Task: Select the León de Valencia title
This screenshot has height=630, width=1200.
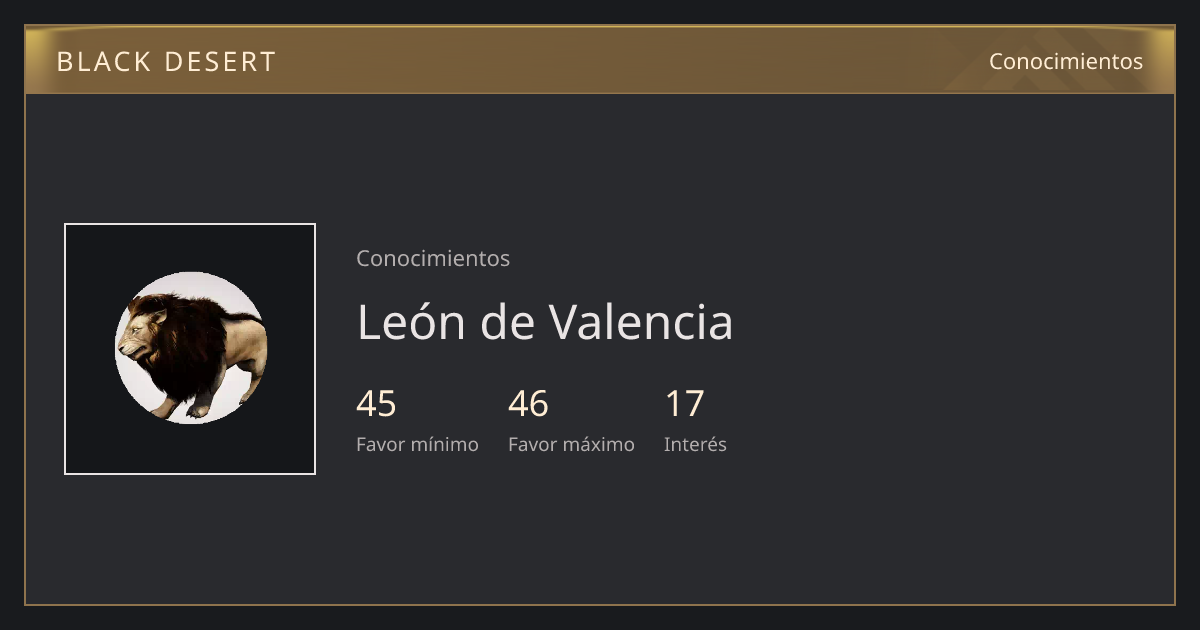Action: pyautogui.click(x=545, y=322)
